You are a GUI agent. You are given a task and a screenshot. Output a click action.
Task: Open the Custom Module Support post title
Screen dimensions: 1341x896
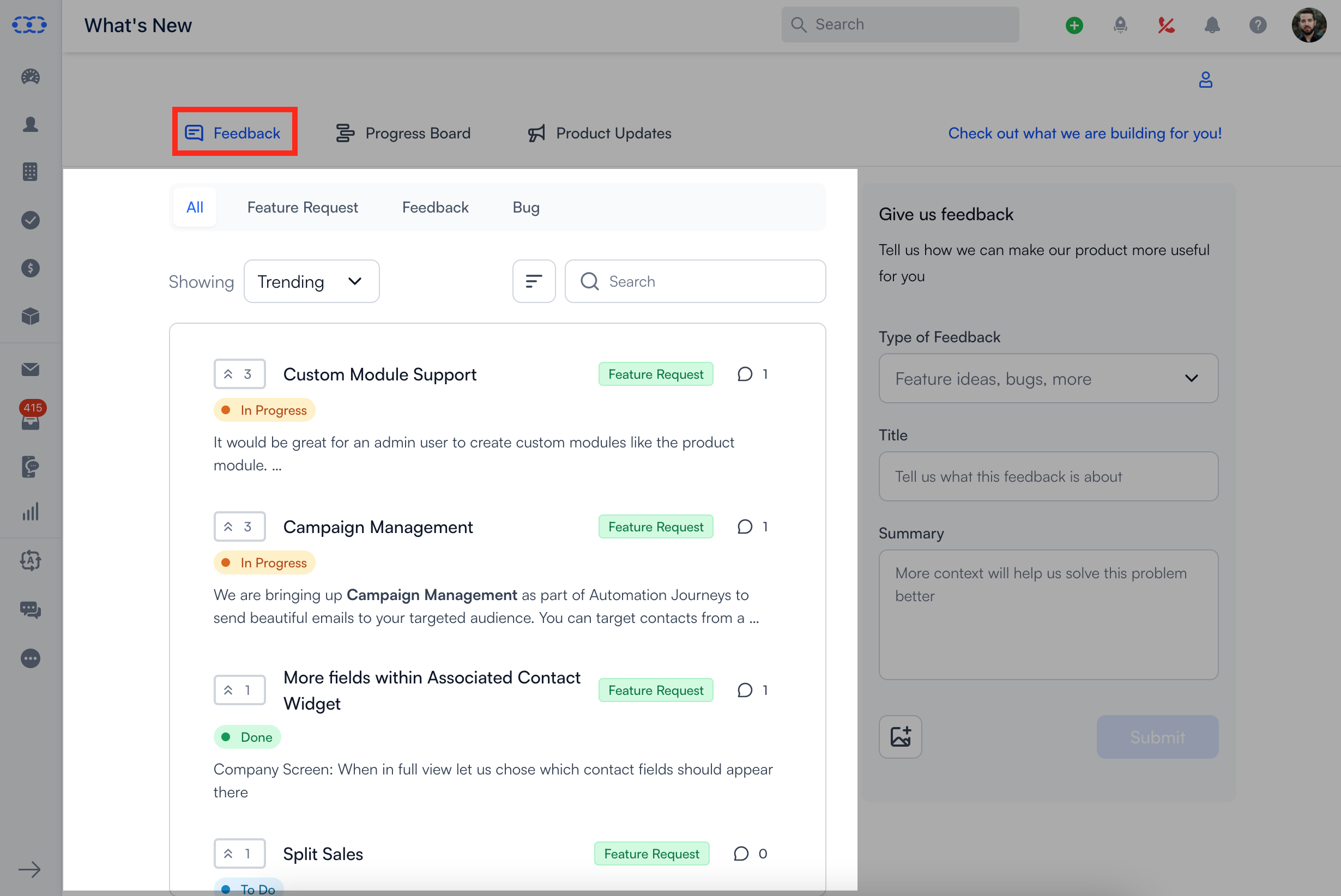pos(379,374)
